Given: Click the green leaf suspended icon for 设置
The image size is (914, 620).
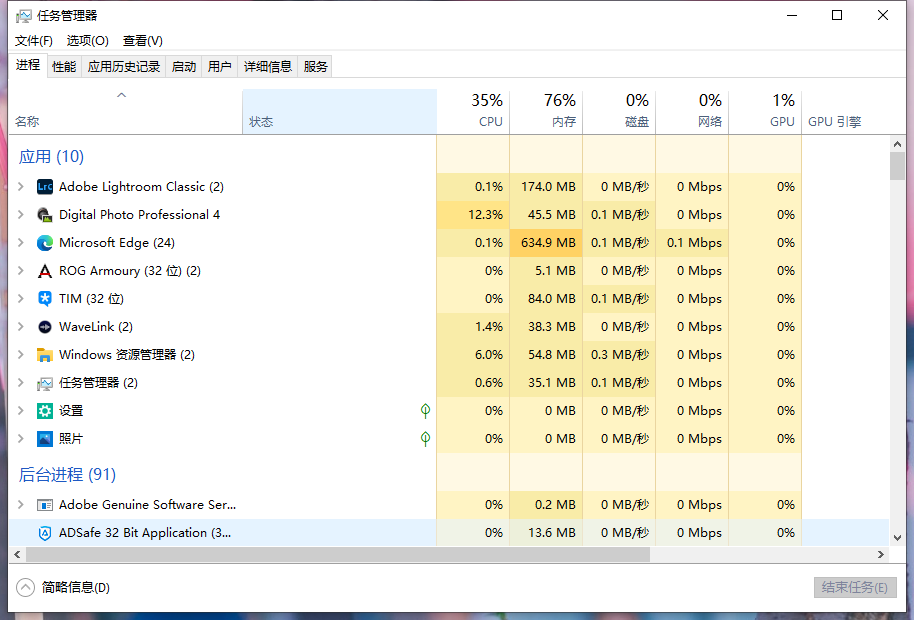Looking at the screenshot, I should click(426, 411).
